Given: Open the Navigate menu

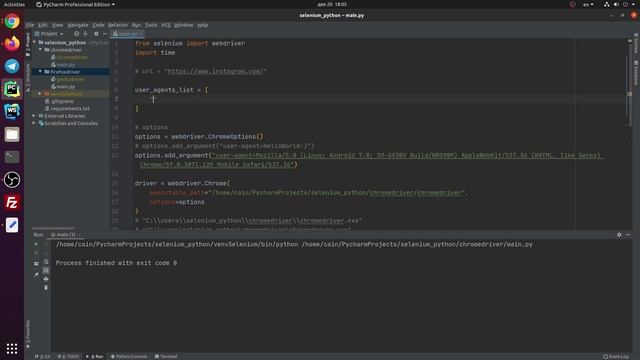Looking at the screenshot, I should point(78,25).
